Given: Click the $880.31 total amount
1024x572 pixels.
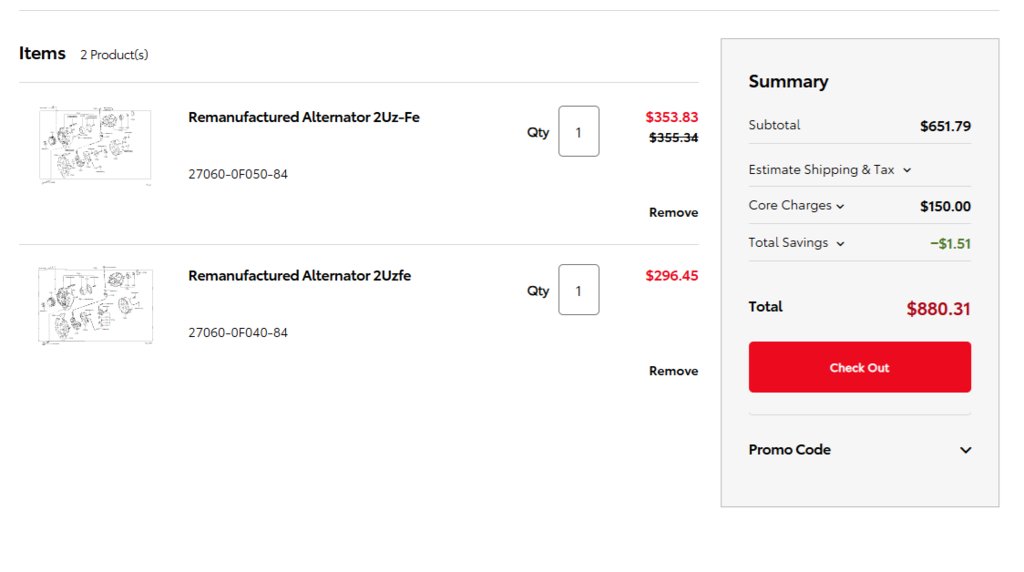Looking at the screenshot, I should point(938,309).
